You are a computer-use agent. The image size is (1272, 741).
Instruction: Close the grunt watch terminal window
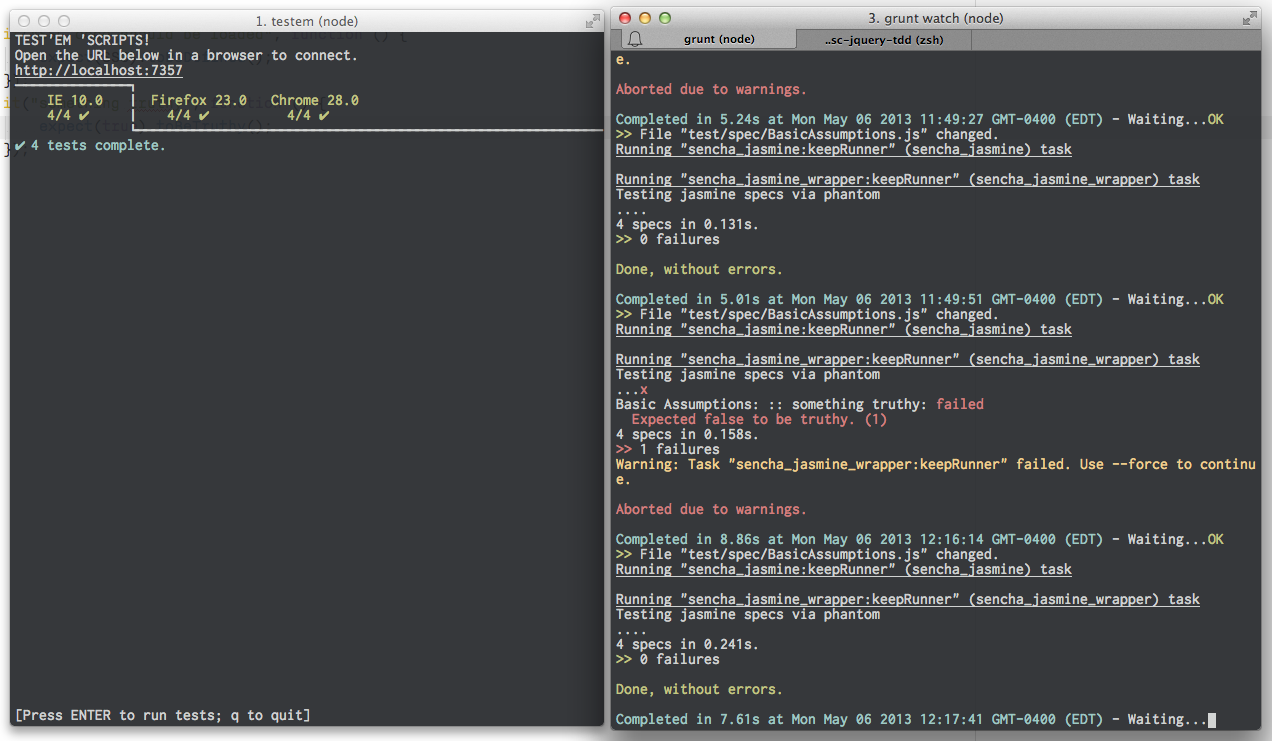[625, 18]
